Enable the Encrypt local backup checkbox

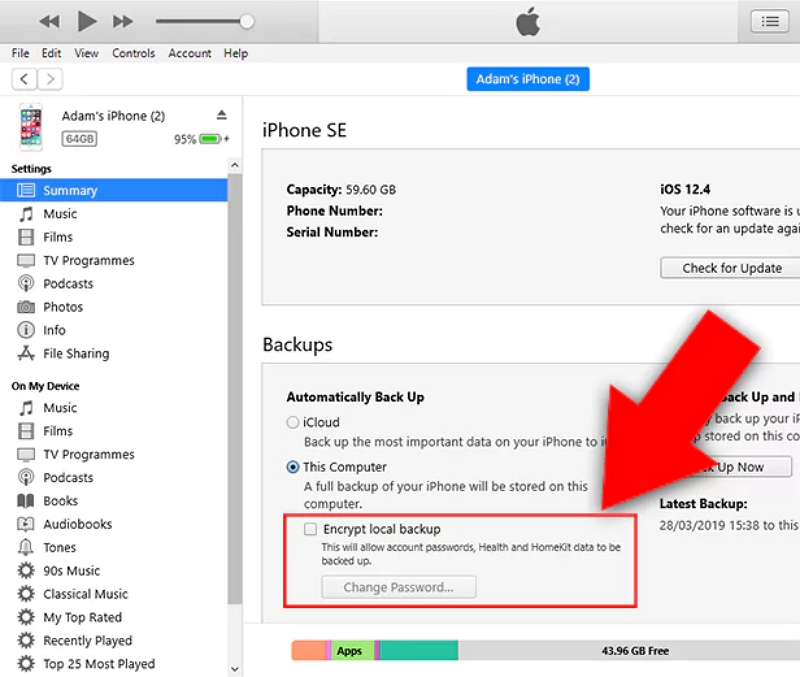(x=310, y=529)
